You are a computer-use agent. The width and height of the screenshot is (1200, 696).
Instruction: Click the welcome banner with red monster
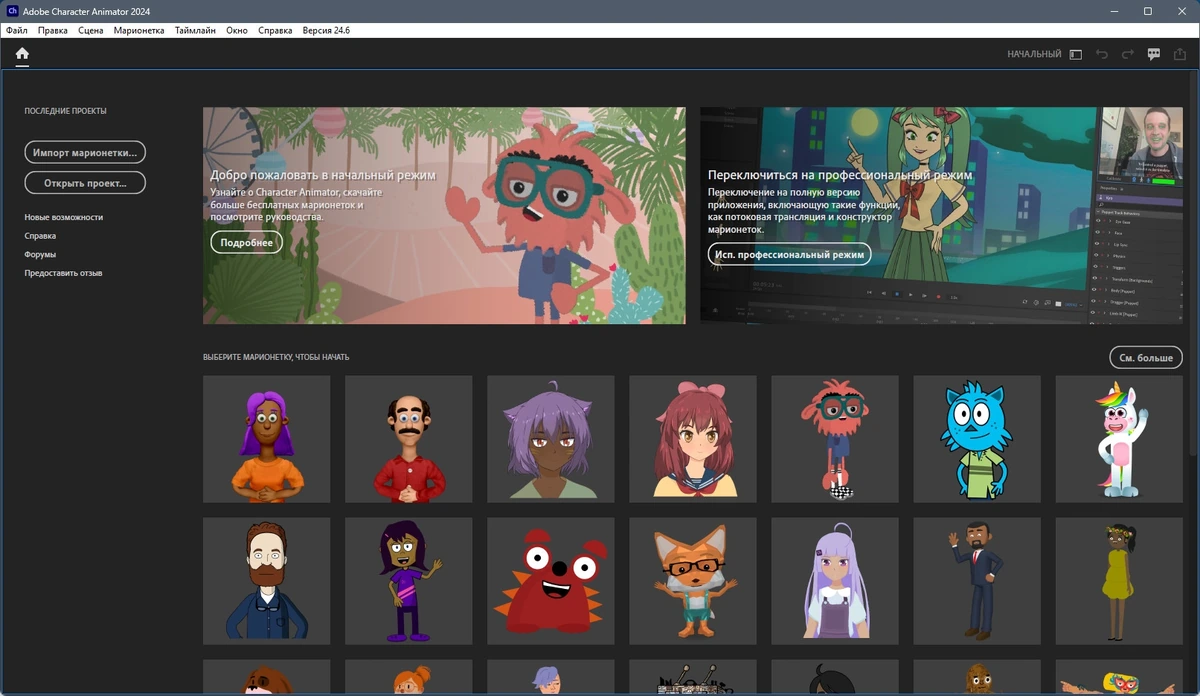pyautogui.click(x=444, y=216)
